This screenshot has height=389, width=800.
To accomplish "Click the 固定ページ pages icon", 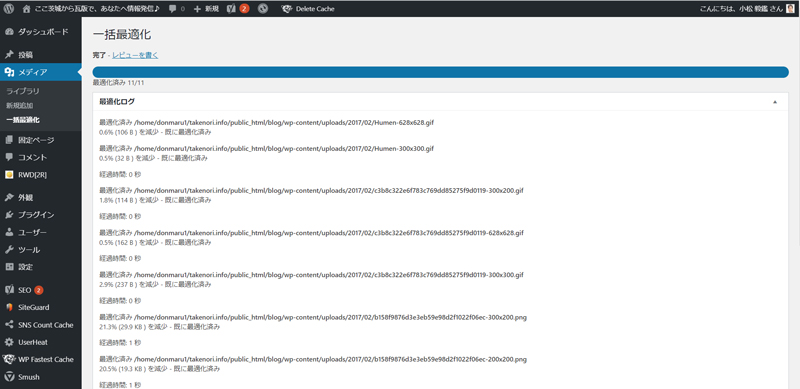I will coord(9,140).
